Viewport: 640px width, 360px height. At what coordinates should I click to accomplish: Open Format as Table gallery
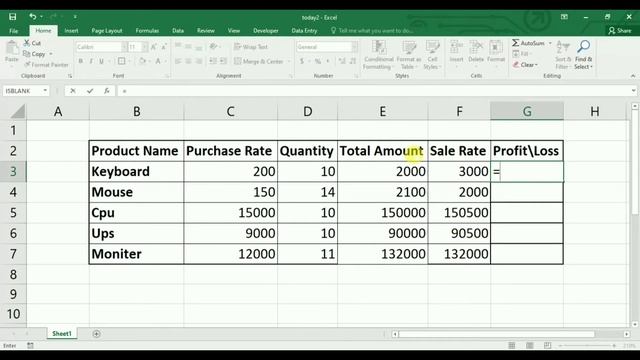[409, 55]
